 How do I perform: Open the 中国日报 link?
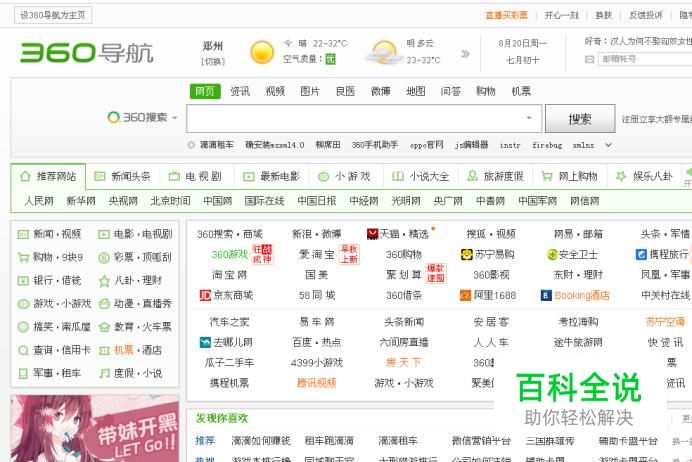click(x=316, y=201)
